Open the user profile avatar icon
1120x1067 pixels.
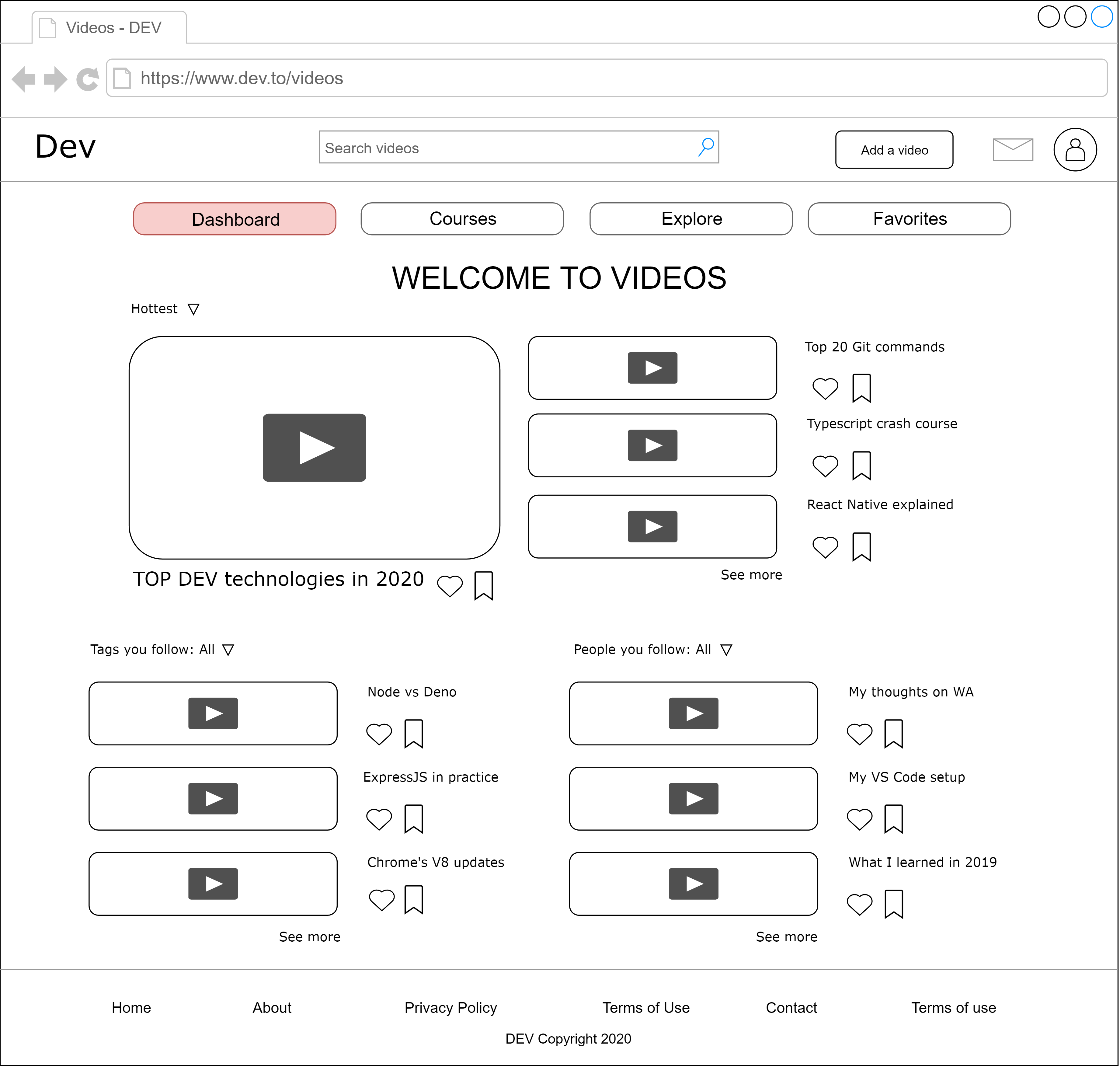(1075, 150)
